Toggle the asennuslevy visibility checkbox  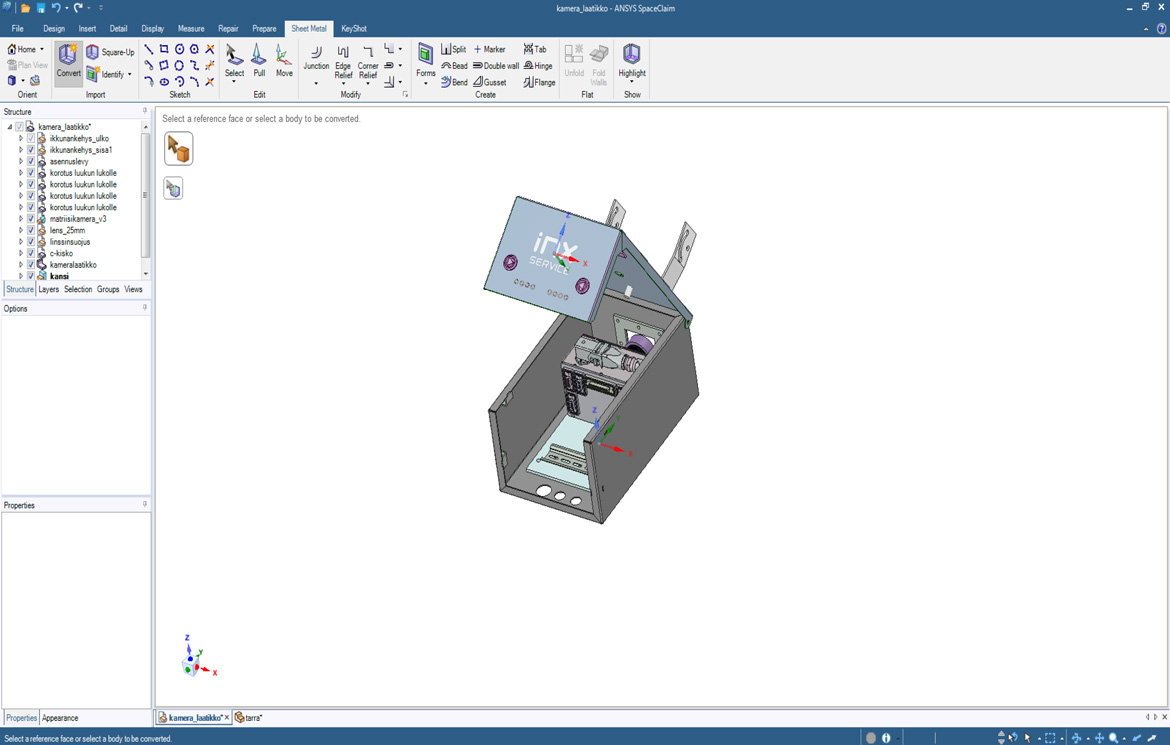[x=31, y=161]
